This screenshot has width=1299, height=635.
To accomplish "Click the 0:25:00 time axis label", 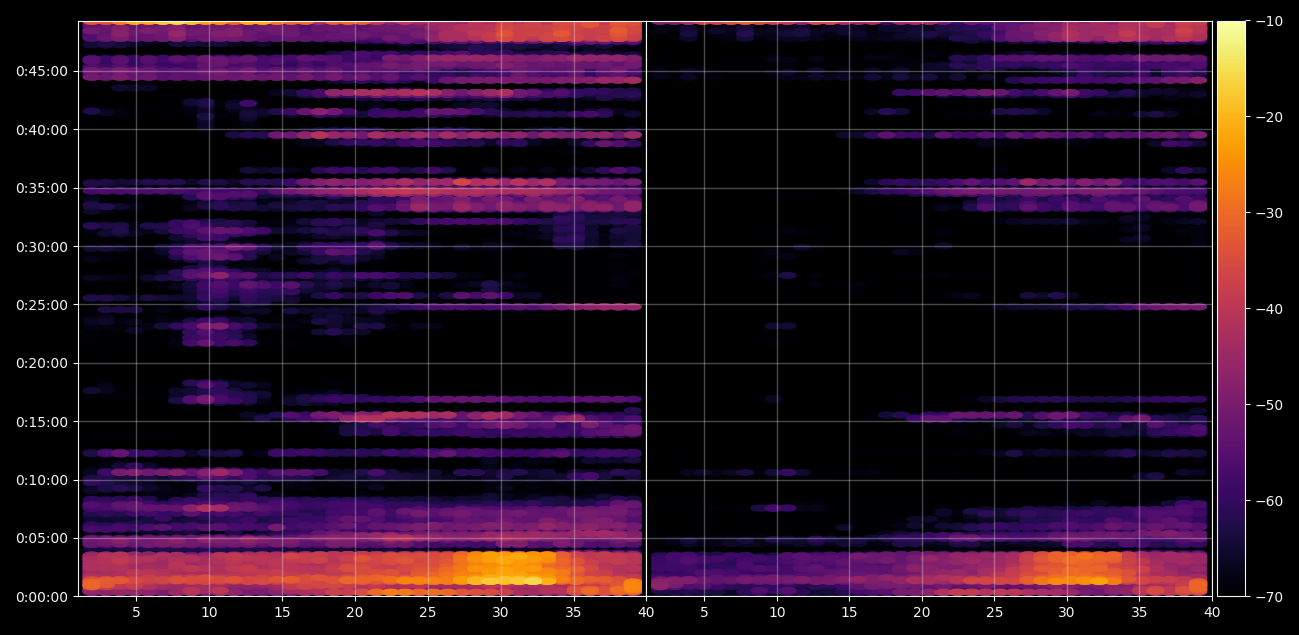I will point(42,305).
